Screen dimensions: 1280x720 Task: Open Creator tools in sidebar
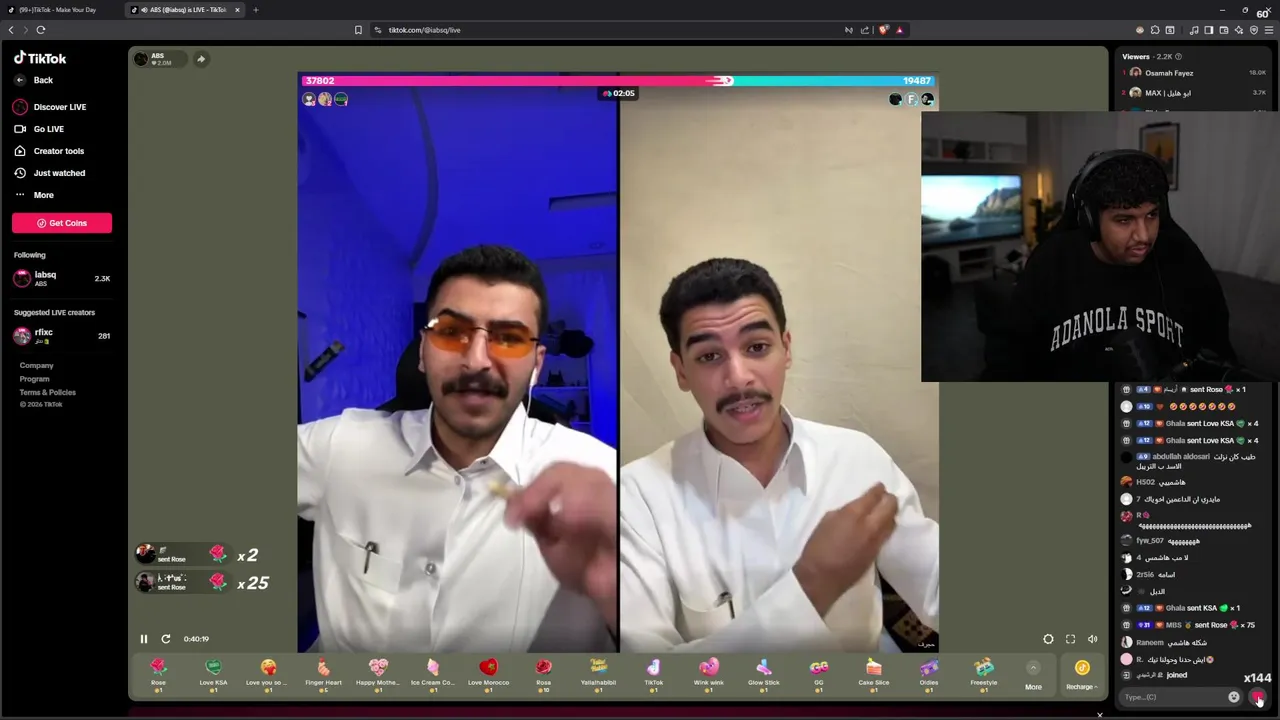(x=50, y=151)
